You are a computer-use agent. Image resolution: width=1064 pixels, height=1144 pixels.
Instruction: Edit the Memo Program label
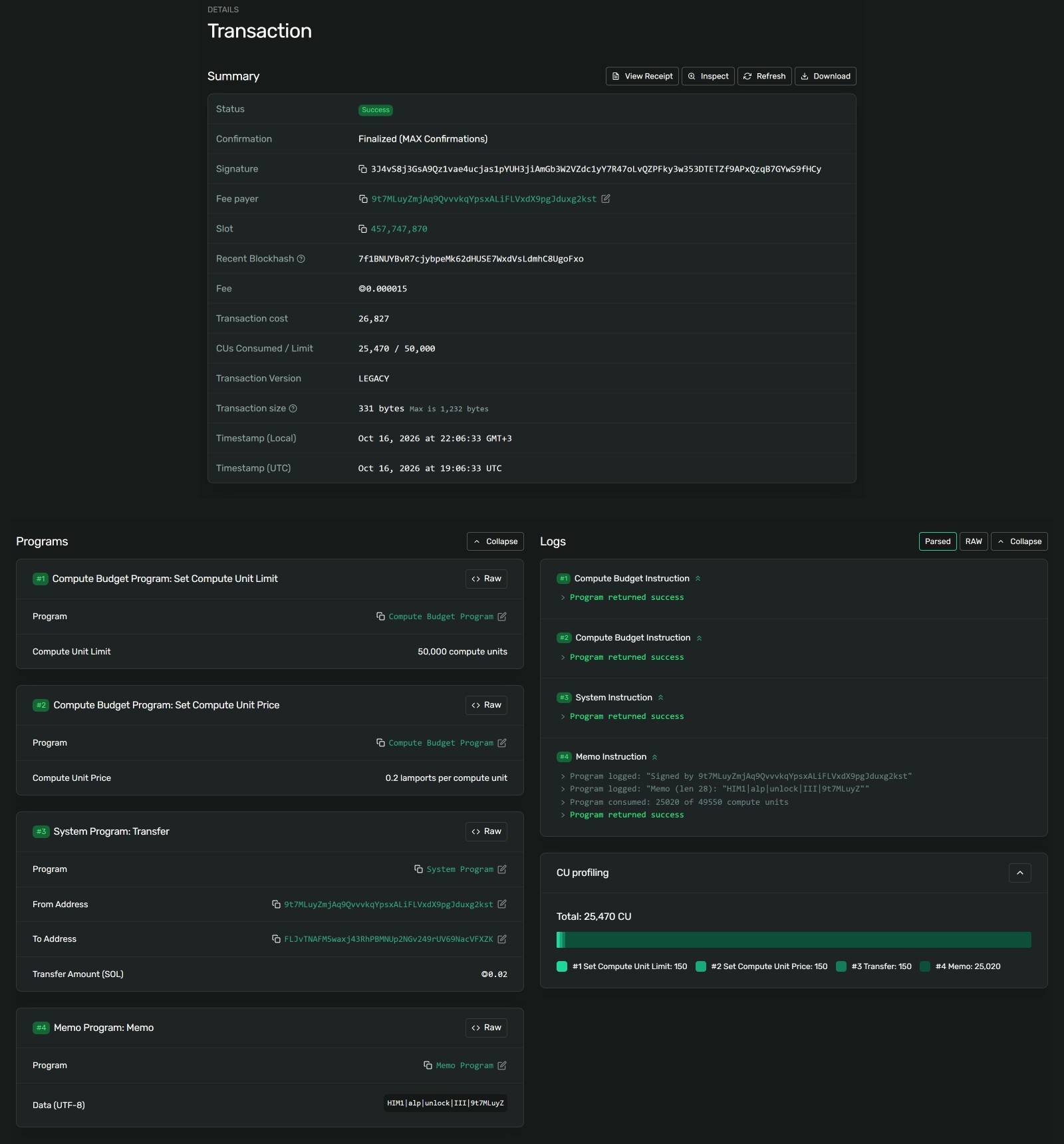(x=502, y=1066)
